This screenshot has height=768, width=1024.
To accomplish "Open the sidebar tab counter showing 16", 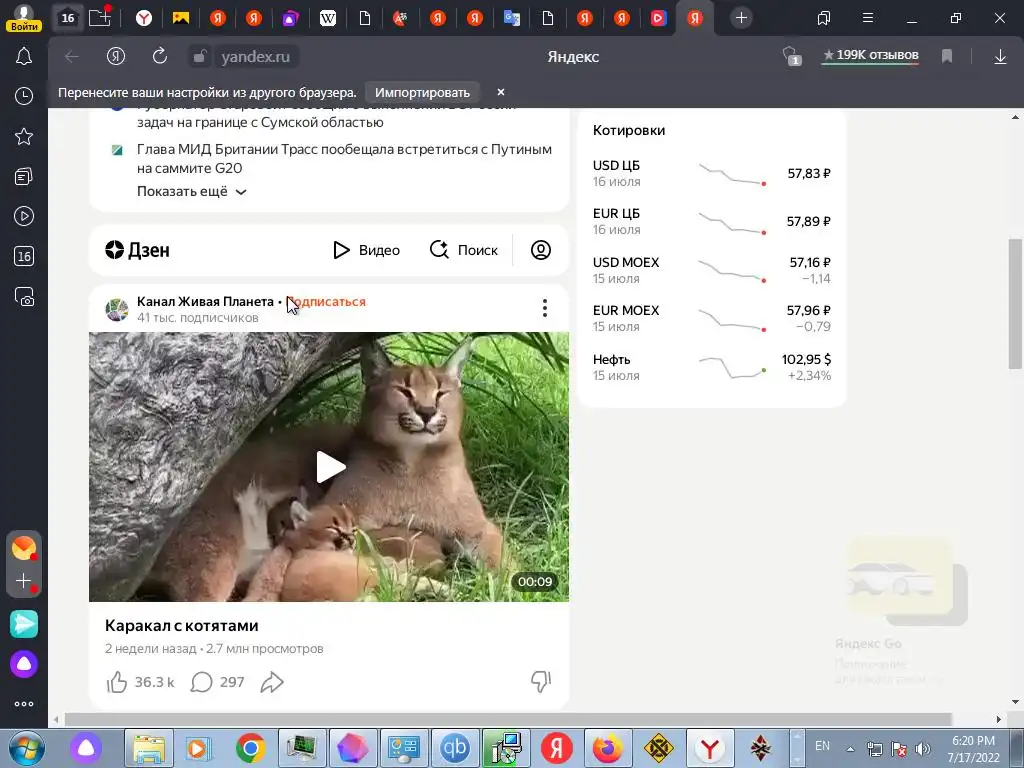I will click(24, 256).
